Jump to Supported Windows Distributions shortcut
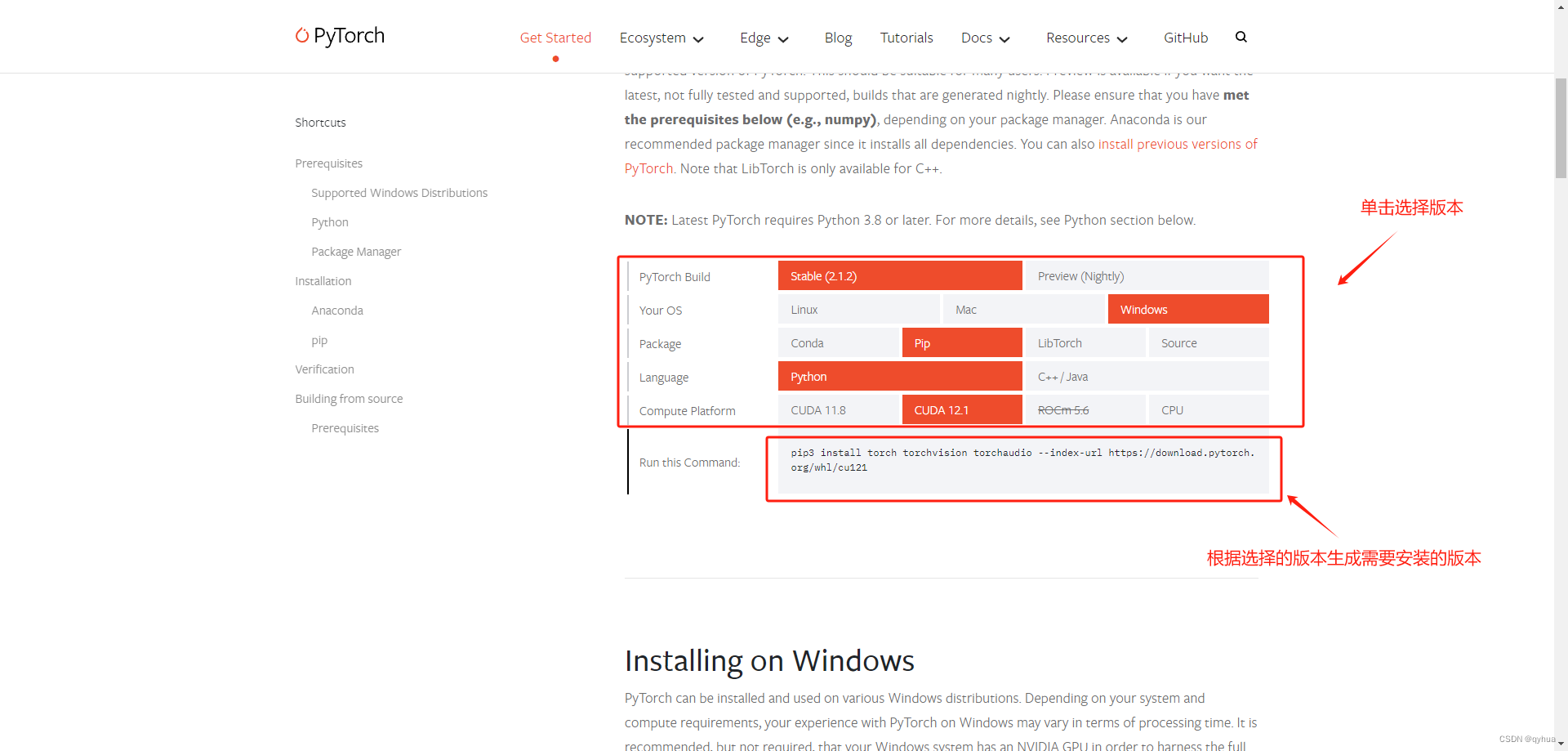 399,193
